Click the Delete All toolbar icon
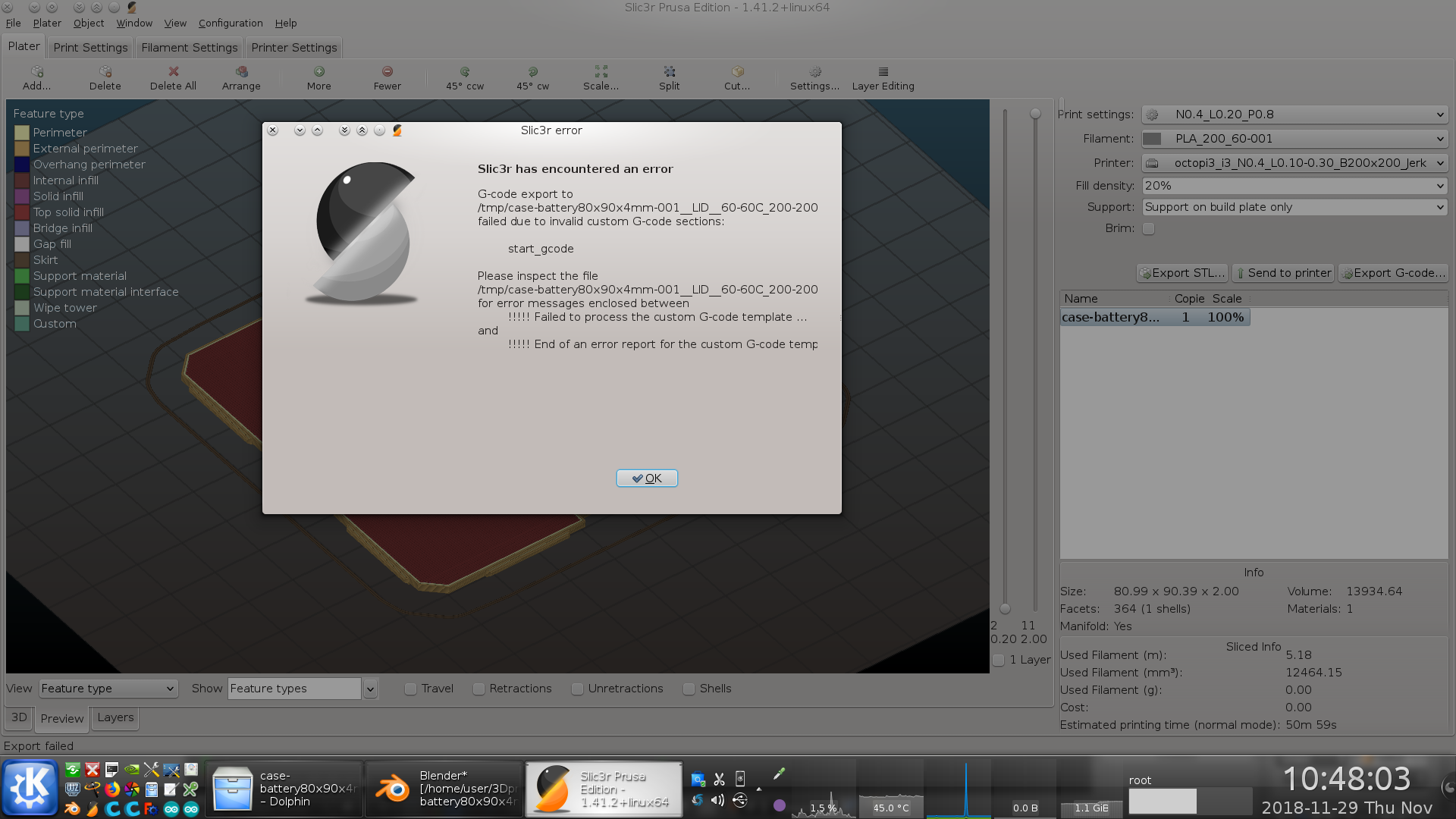 (173, 72)
